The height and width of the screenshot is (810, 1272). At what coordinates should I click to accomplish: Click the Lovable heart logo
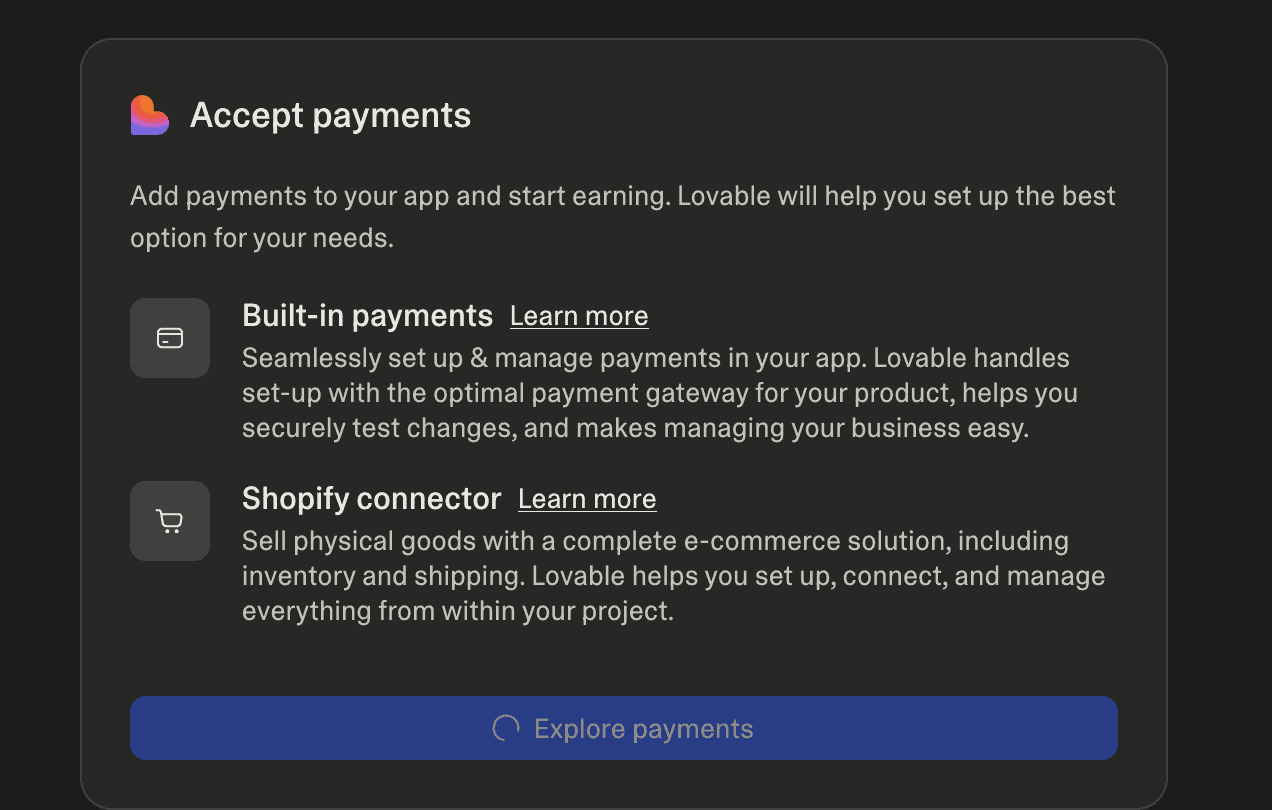[150, 115]
